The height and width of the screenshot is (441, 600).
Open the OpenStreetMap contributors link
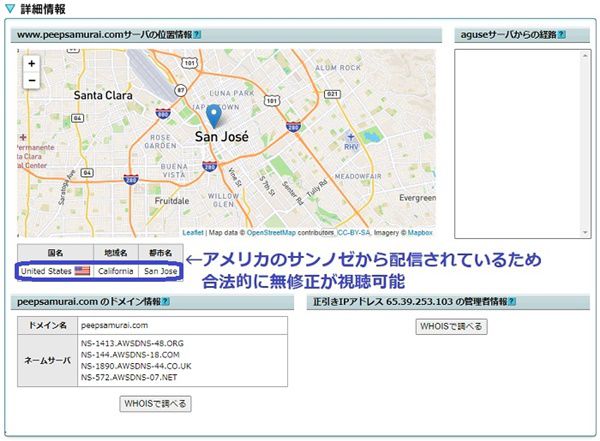click(271, 232)
